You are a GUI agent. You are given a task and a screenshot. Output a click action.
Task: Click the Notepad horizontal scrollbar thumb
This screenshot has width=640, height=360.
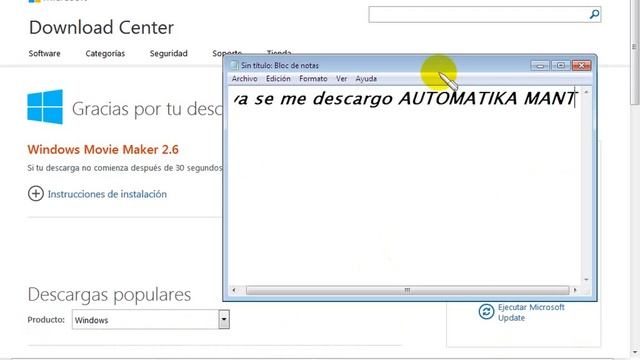click(407, 290)
